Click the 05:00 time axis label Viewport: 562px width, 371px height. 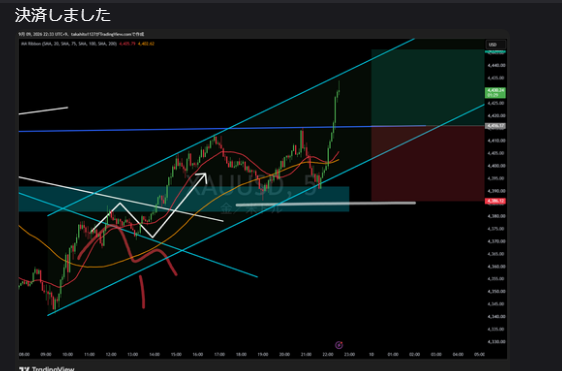[x=480, y=355]
